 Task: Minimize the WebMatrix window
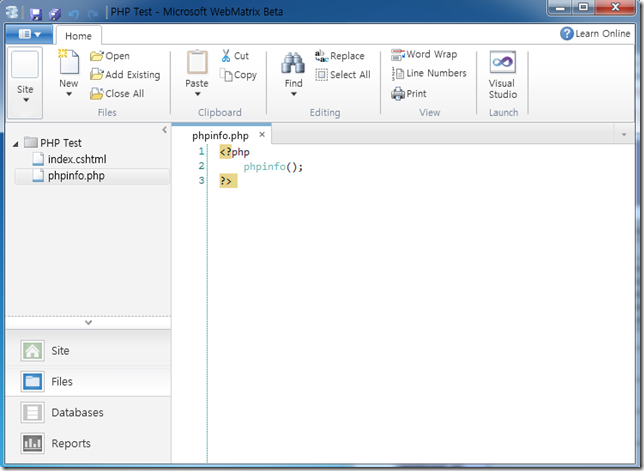point(560,8)
